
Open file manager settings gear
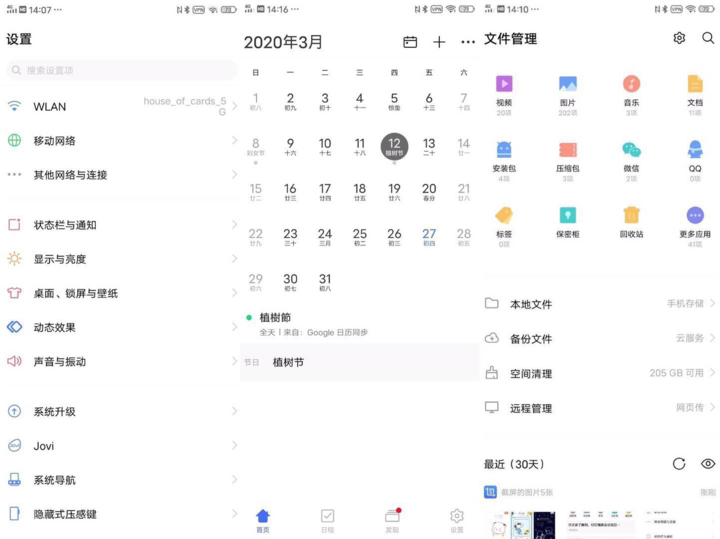679,38
